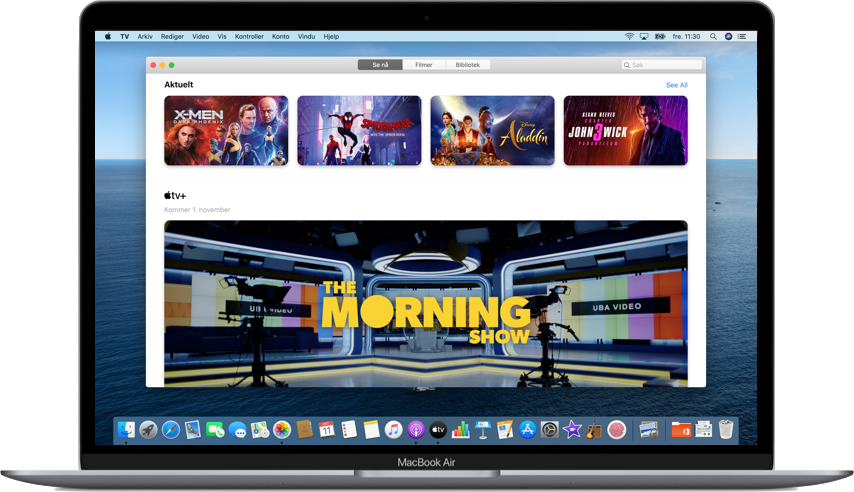Select the Se nå tab

[x=380, y=65]
